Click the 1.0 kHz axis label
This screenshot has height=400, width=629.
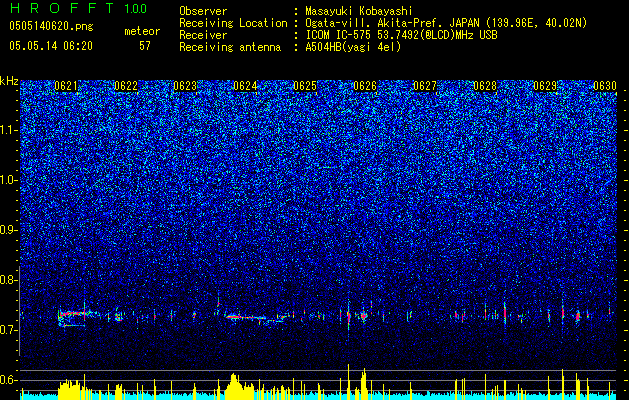[9, 180]
